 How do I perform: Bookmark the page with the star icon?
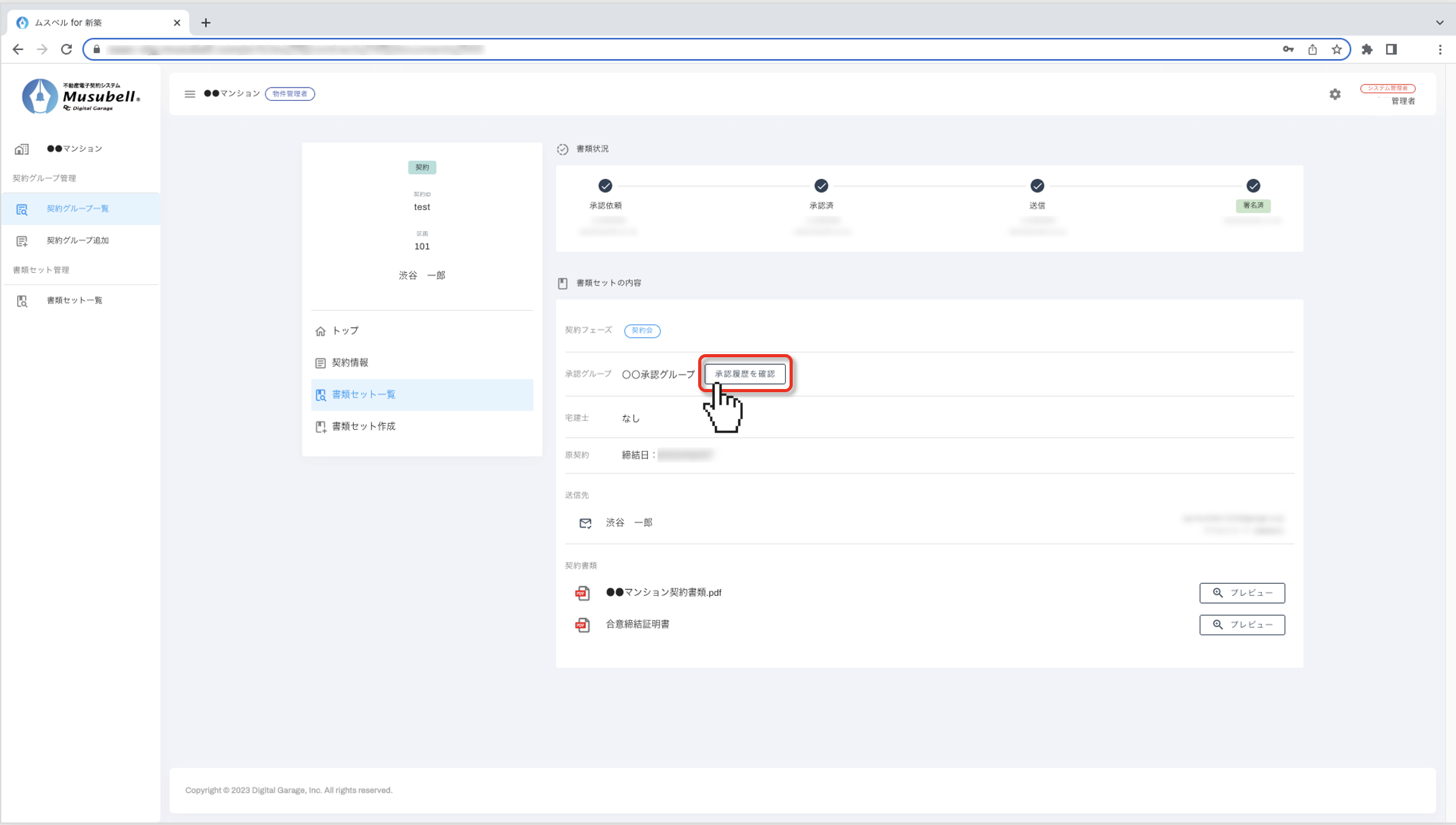pyautogui.click(x=1337, y=49)
